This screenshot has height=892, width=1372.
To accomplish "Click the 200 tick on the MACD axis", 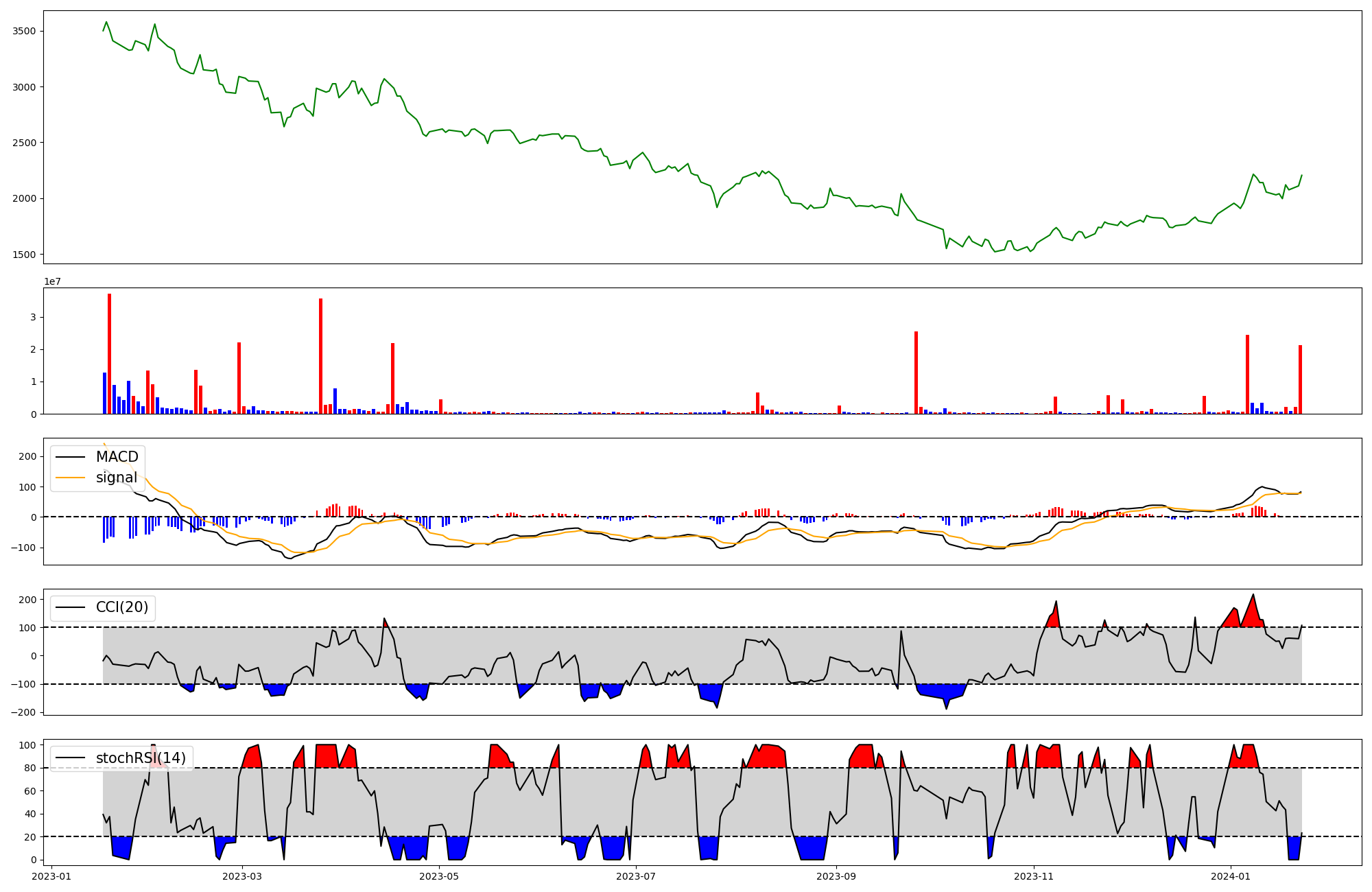I will [x=27, y=456].
